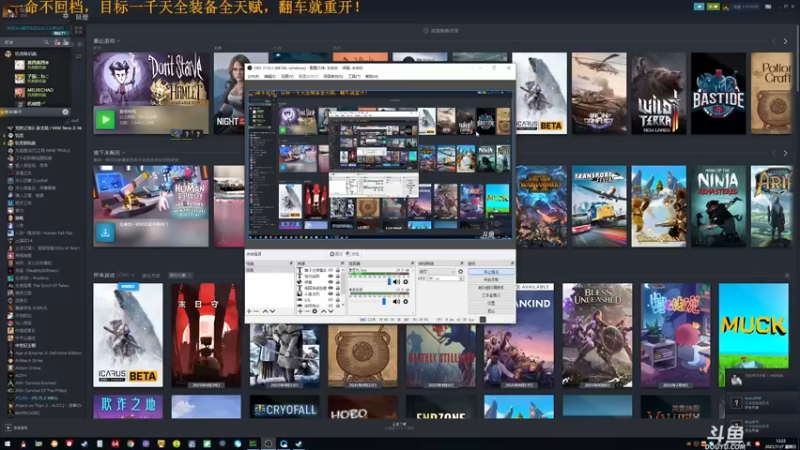Open OBS Tools menu

tap(354, 77)
